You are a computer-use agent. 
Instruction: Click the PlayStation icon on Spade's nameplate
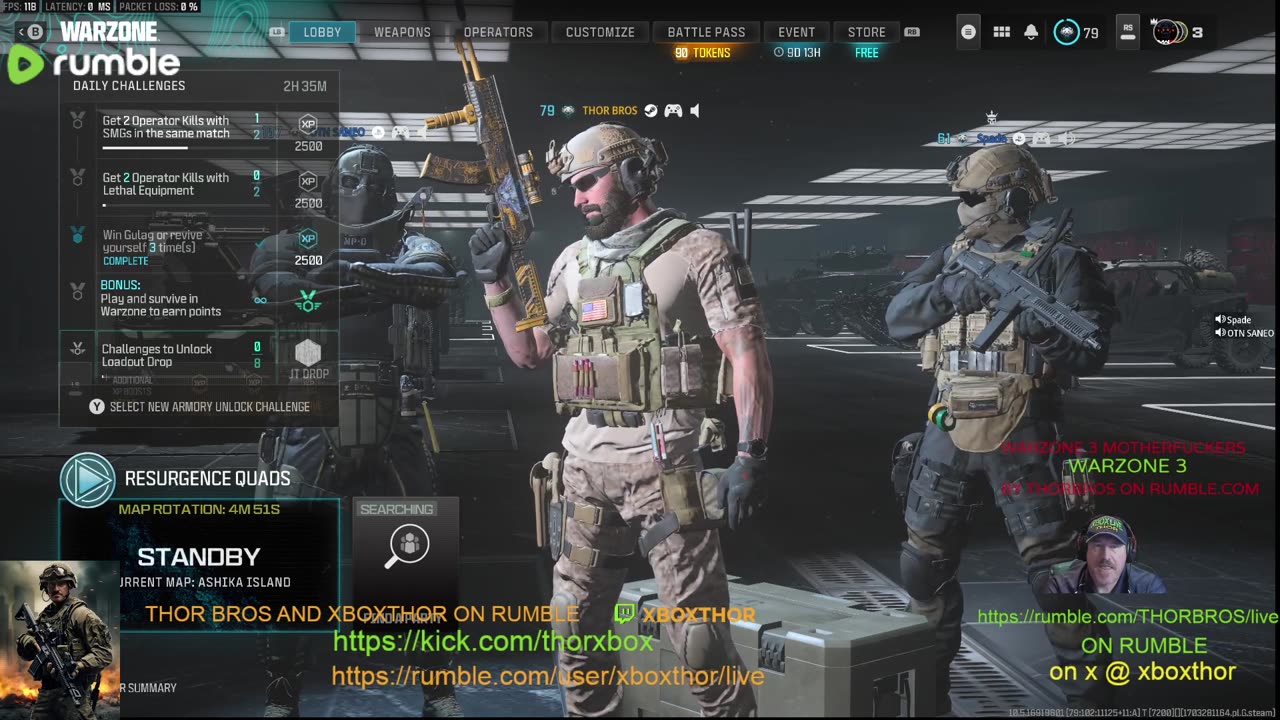pos(1019,139)
